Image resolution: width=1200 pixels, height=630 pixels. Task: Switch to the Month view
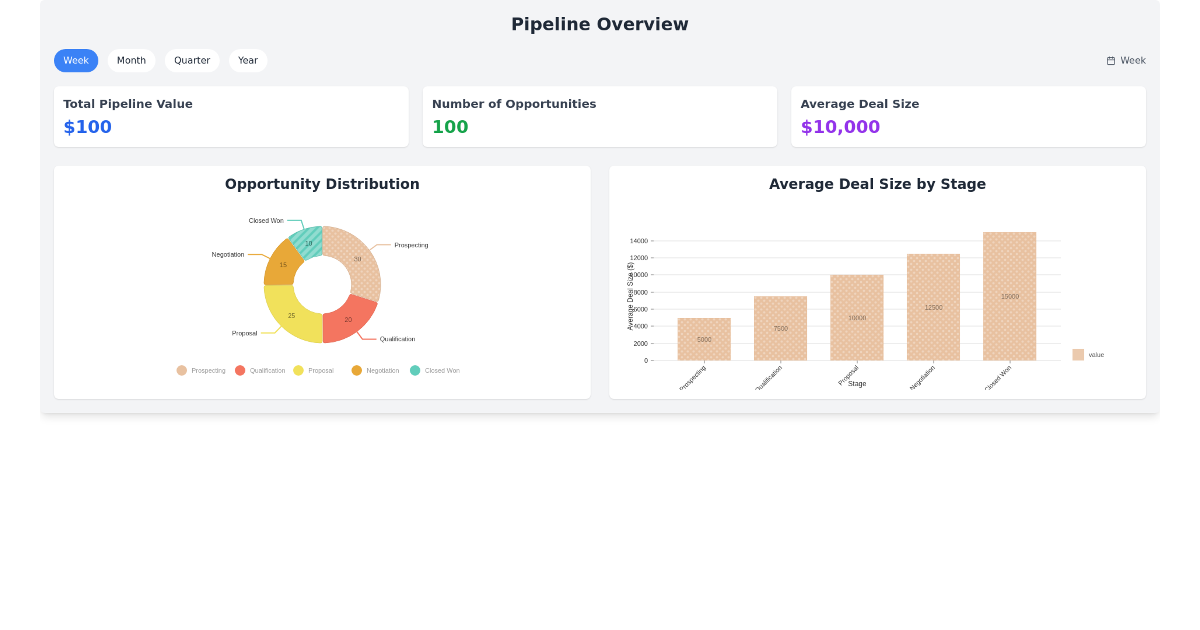[131, 60]
